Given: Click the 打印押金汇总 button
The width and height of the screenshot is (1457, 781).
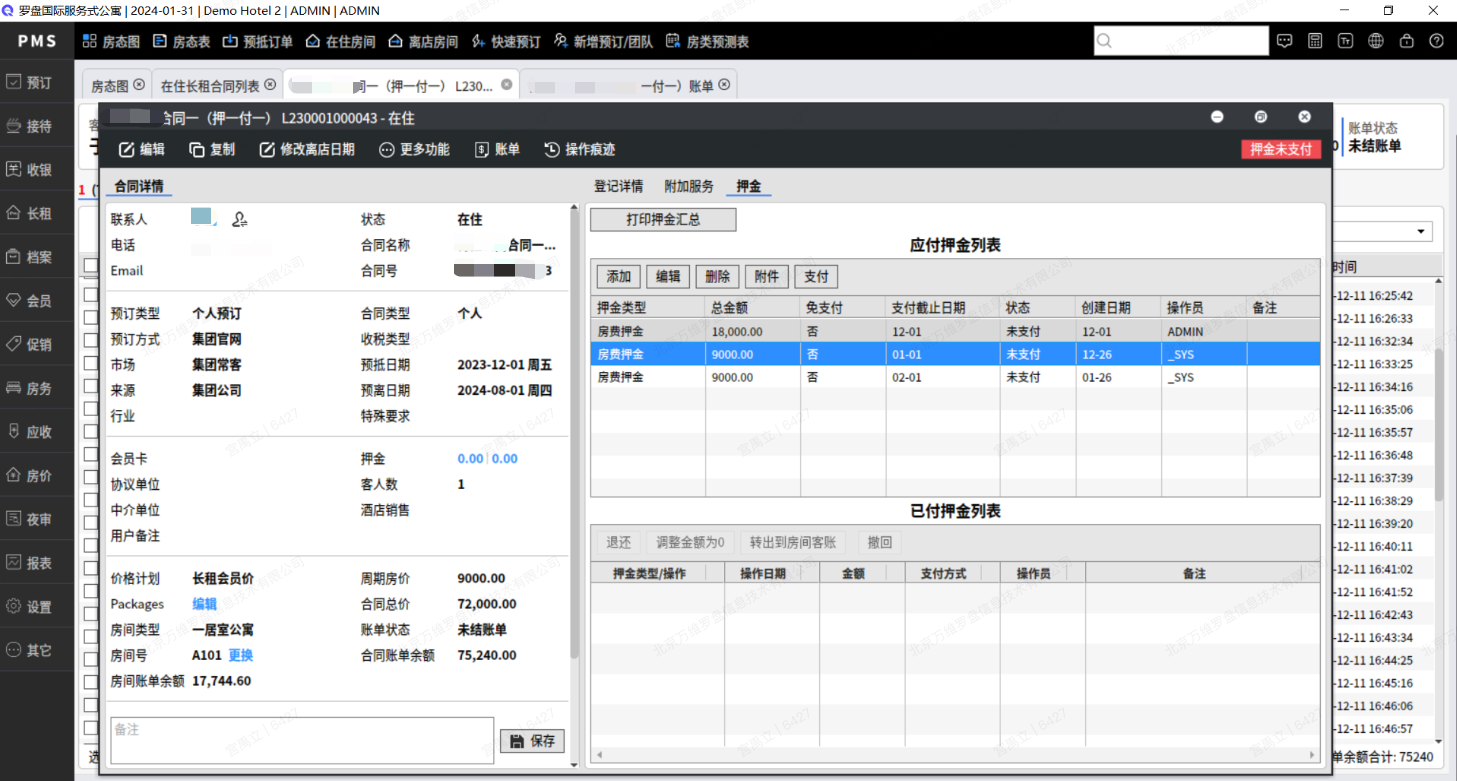Looking at the screenshot, I should pyautogui.click(x=663, y=219).
